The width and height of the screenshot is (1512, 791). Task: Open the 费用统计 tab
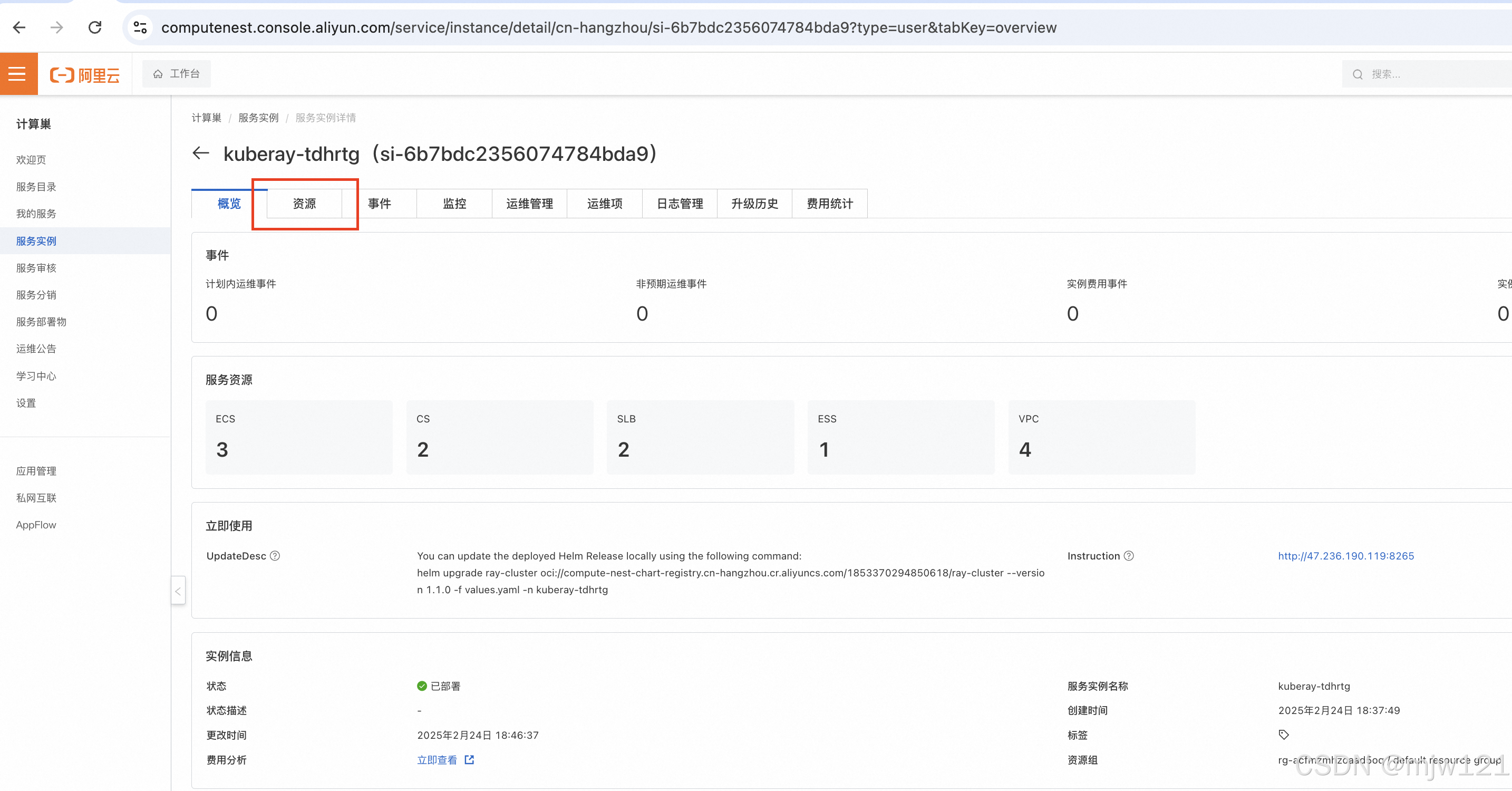point(829,204)
